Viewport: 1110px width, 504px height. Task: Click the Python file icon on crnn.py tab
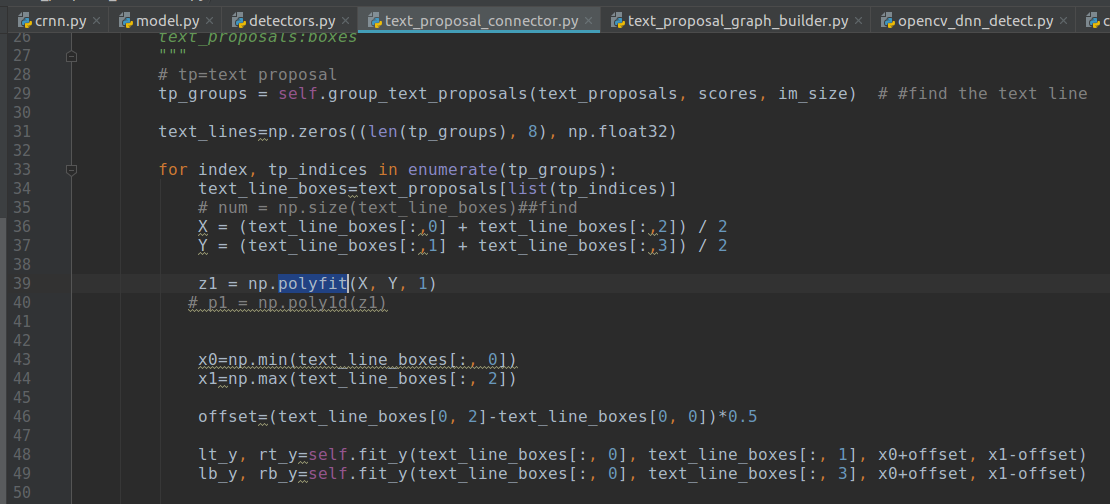(25, 21)
